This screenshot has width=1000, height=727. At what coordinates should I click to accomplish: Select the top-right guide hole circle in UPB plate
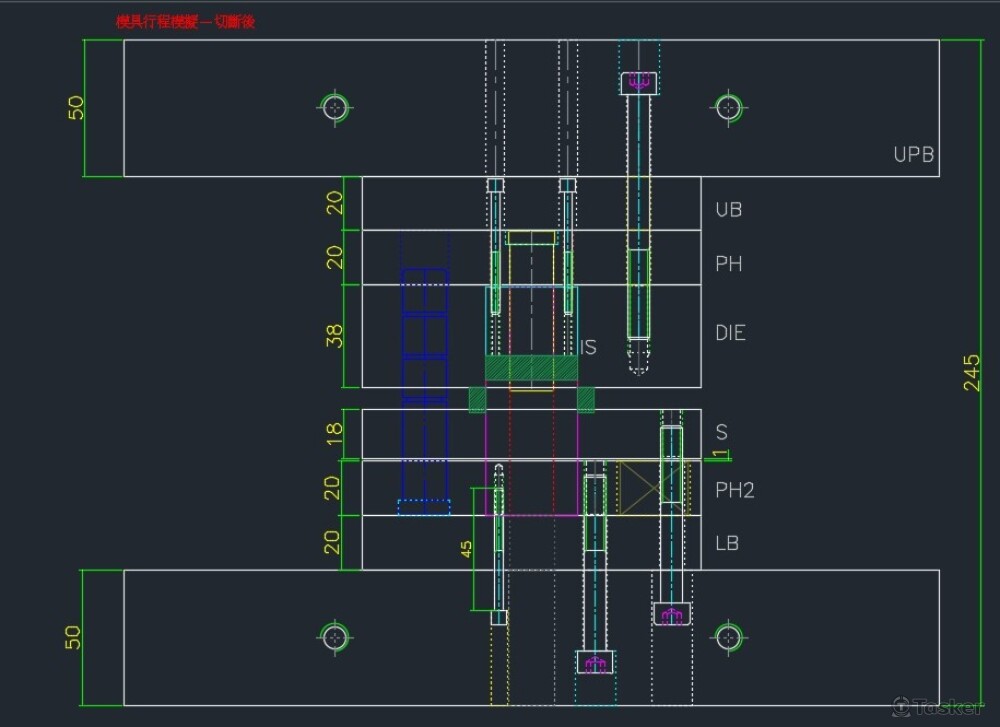(728, 106)
